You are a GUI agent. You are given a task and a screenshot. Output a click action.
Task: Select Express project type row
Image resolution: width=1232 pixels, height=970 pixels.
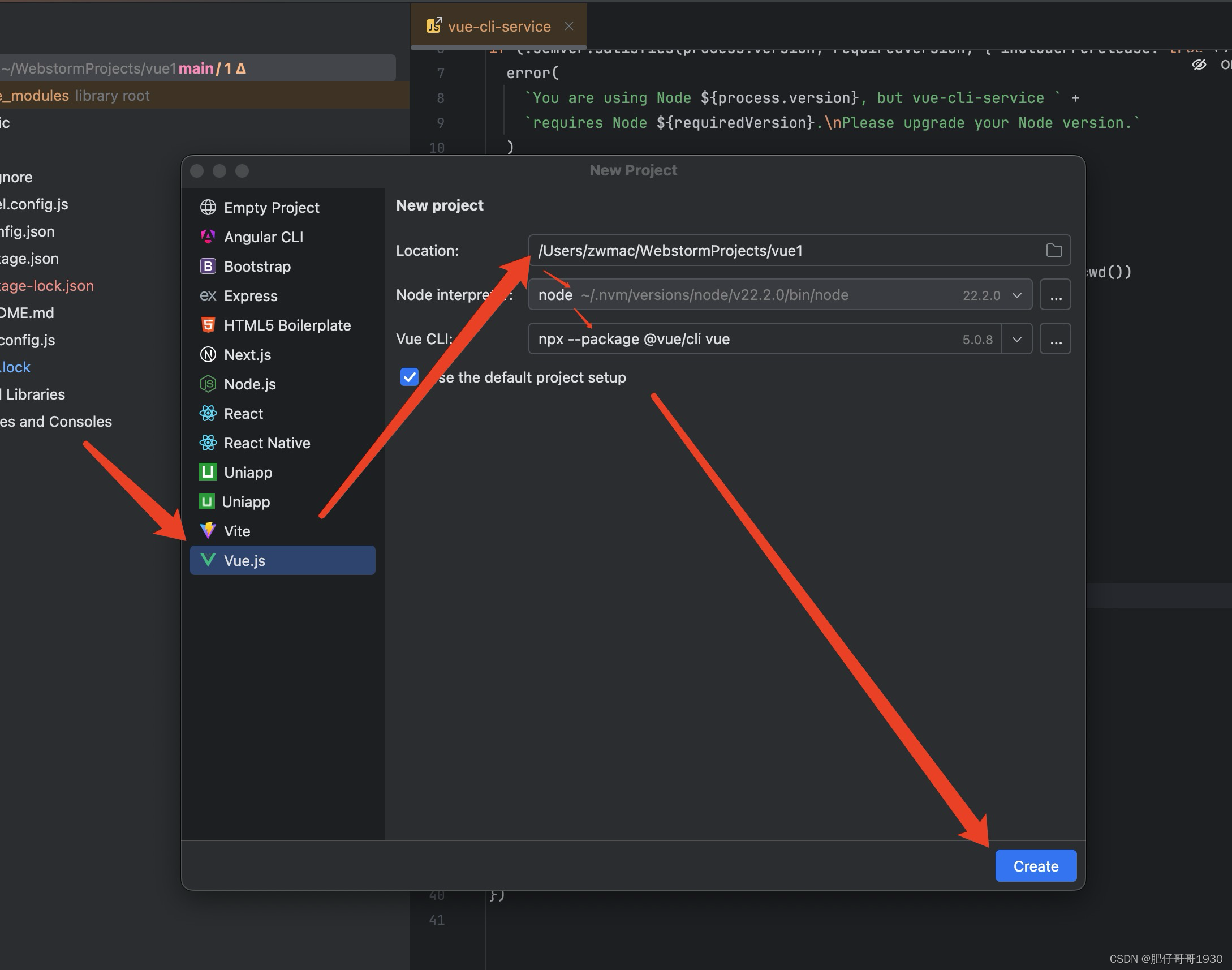coord(283,296)
